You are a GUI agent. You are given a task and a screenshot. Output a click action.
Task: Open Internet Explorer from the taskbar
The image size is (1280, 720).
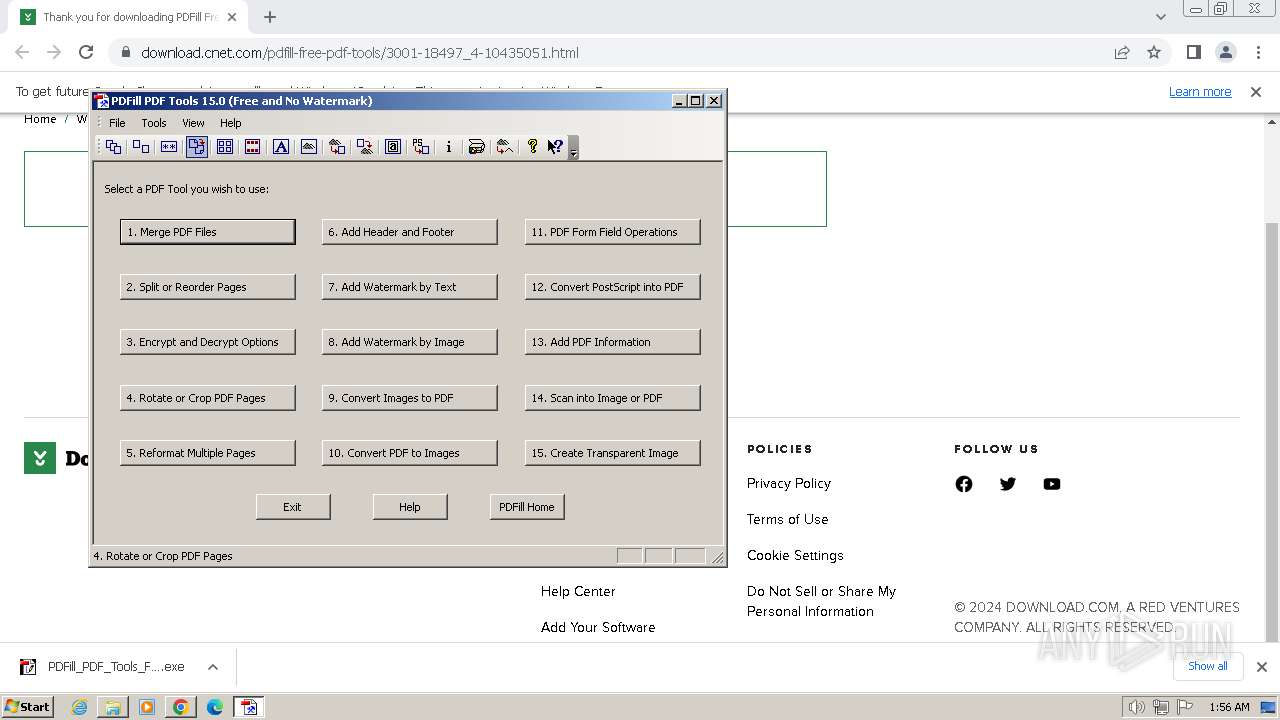pyautogui.click(x=79, y=707)
